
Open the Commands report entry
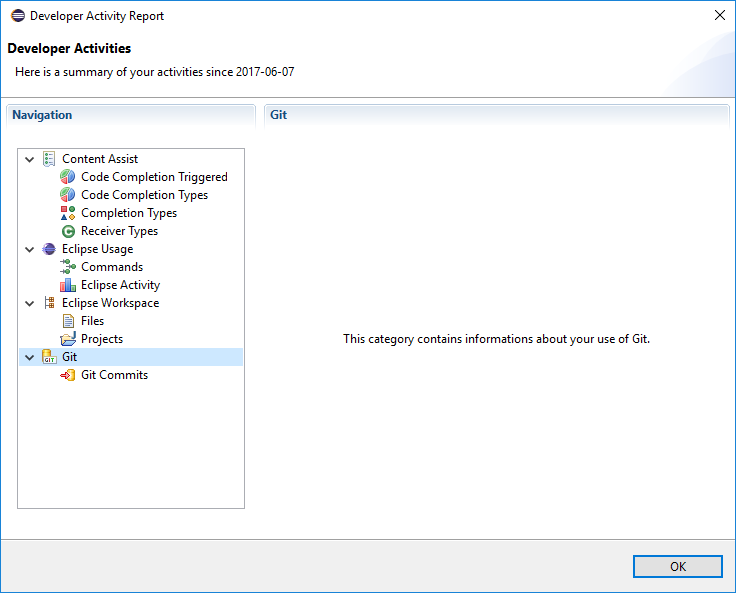pos(112,267)
